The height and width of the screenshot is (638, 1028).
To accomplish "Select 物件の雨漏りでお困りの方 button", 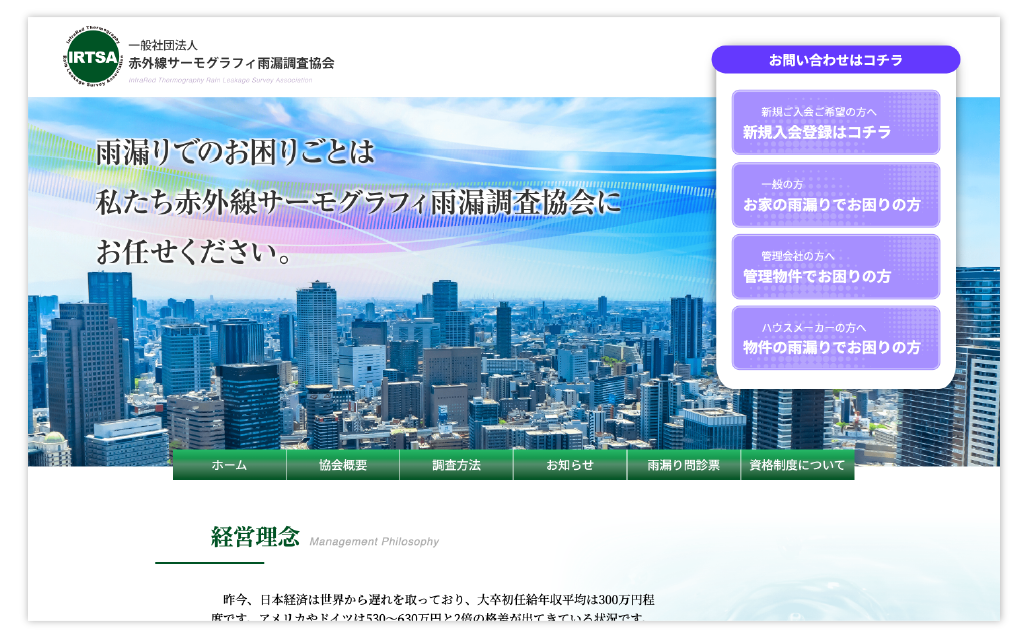I will 835,338.
